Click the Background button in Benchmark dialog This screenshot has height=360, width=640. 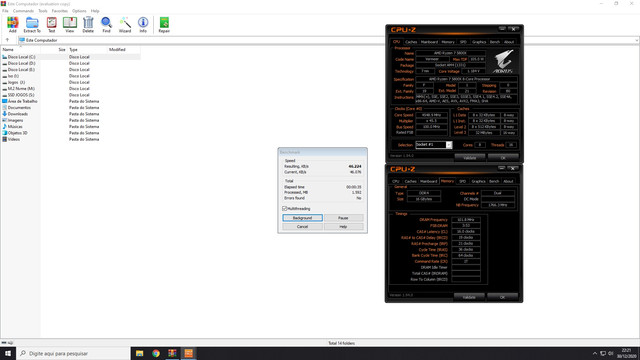pos(302,218)
